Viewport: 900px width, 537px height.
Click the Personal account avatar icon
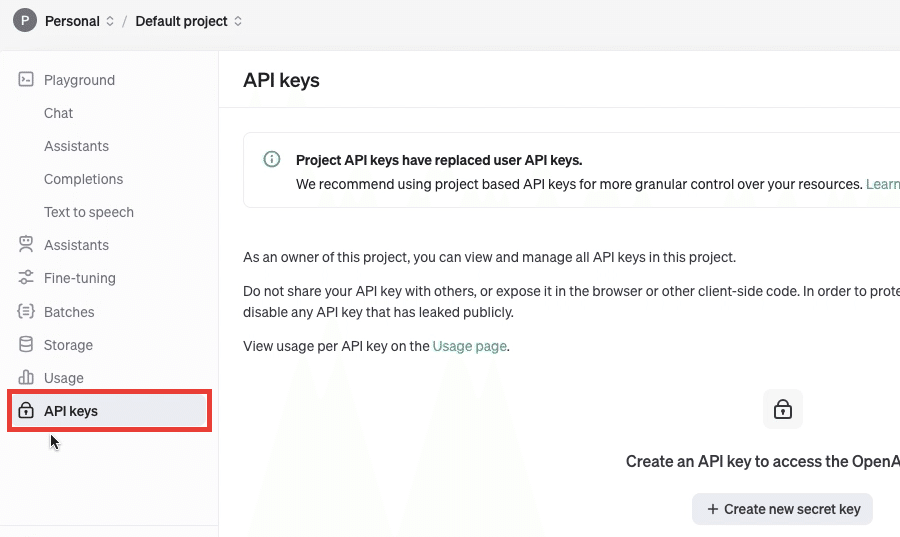(x=25, y=21)
